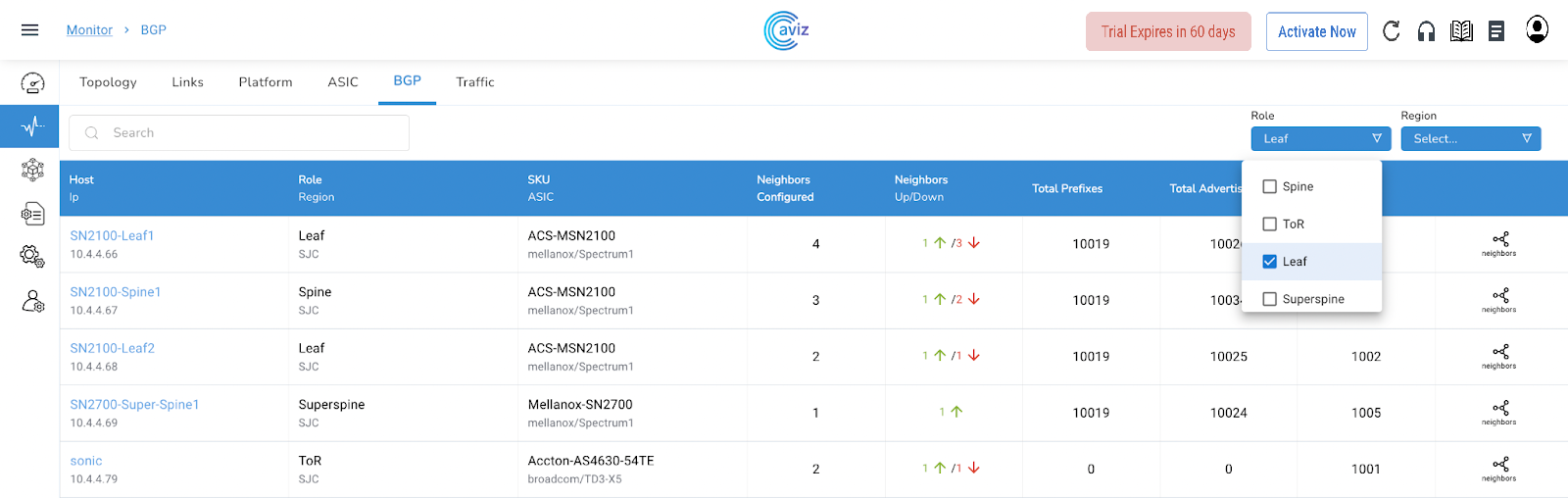This screenshot has height=498, width=1568.
Task: Expand the Region Select dropdown
Action: tap(1470, 139)
